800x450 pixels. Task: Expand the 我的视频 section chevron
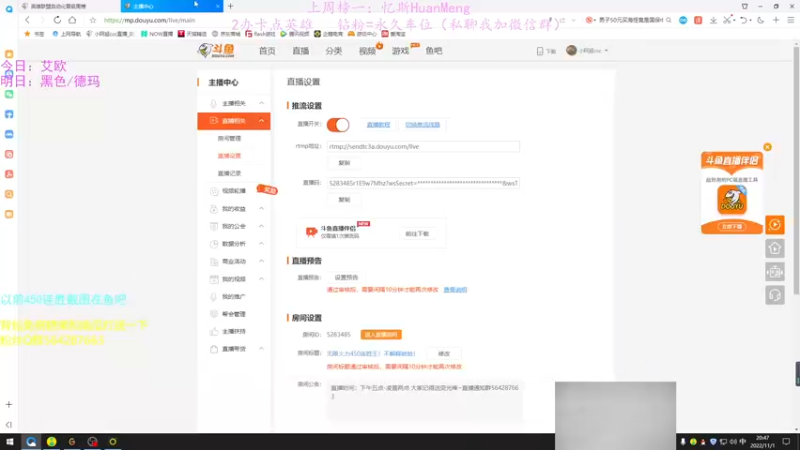[x=261, y=279]
